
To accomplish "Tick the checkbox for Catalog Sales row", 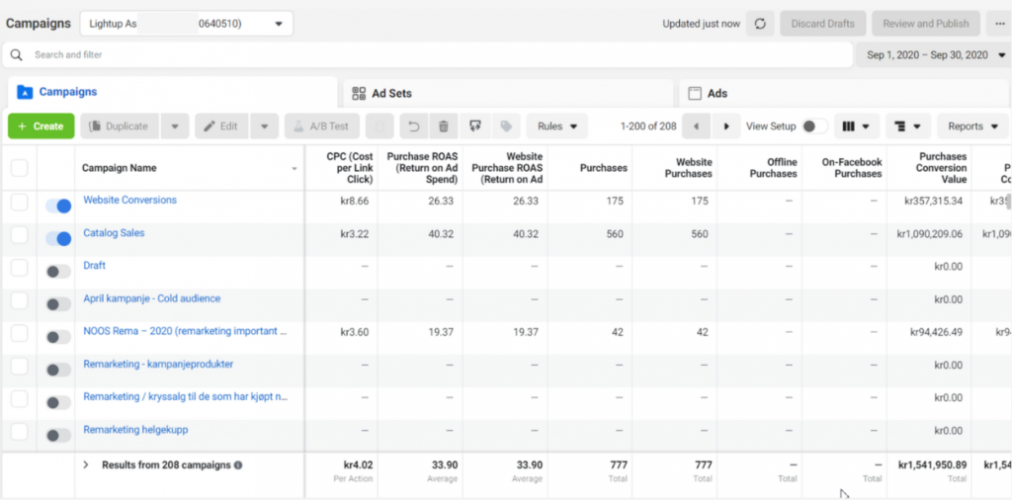I will coord(19,236).
